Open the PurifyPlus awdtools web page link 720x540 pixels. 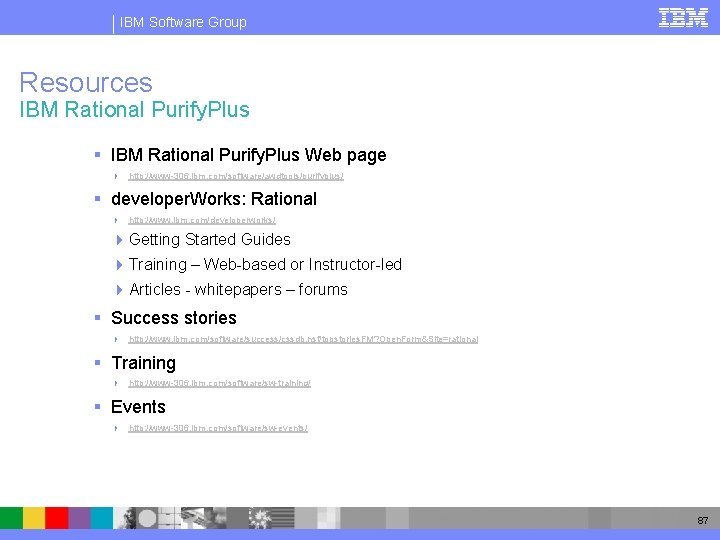point(236,176)
